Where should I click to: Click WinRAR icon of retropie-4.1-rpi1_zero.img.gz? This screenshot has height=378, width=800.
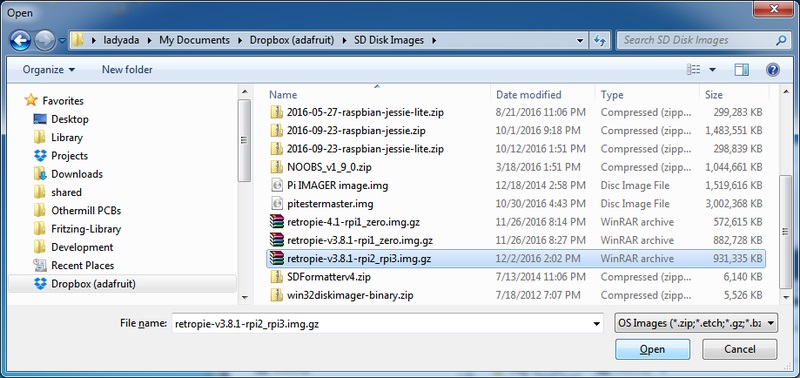(x=276, y=222)
